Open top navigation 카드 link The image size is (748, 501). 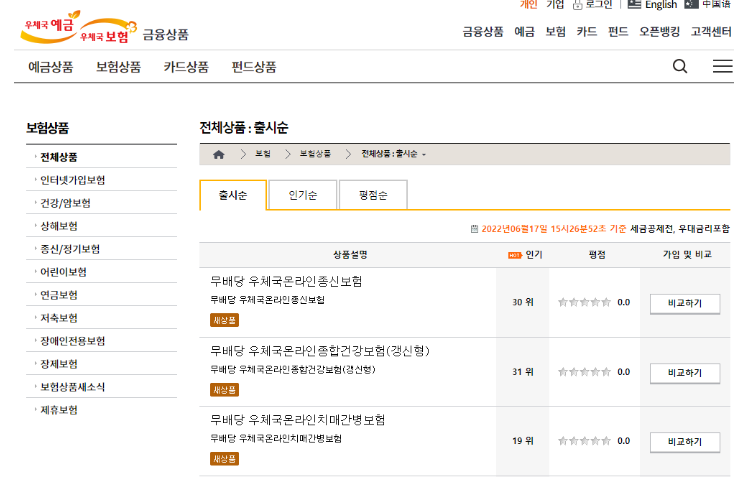[587, 31]
